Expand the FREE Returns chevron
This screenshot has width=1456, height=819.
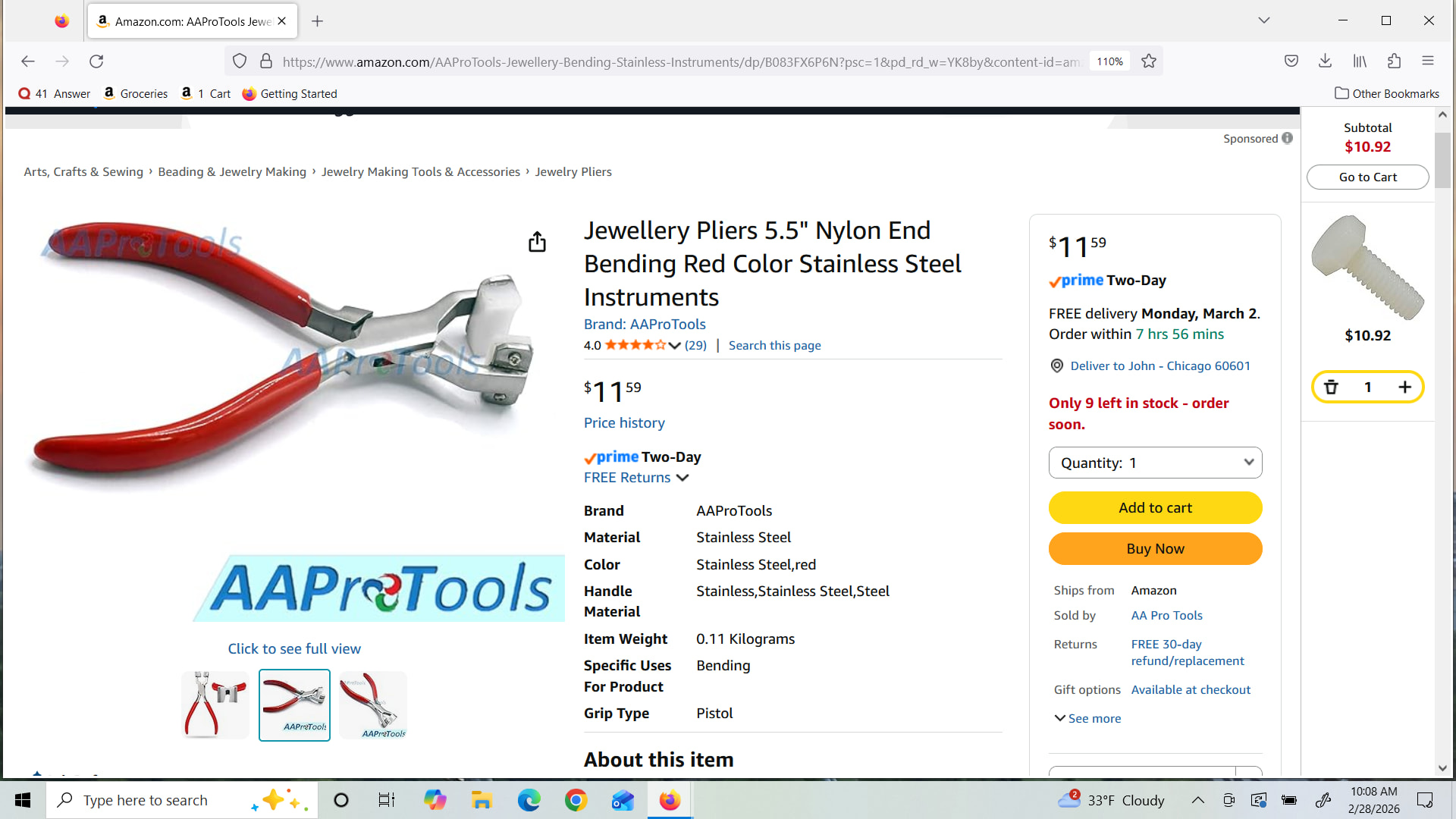[x=682, y=478]
